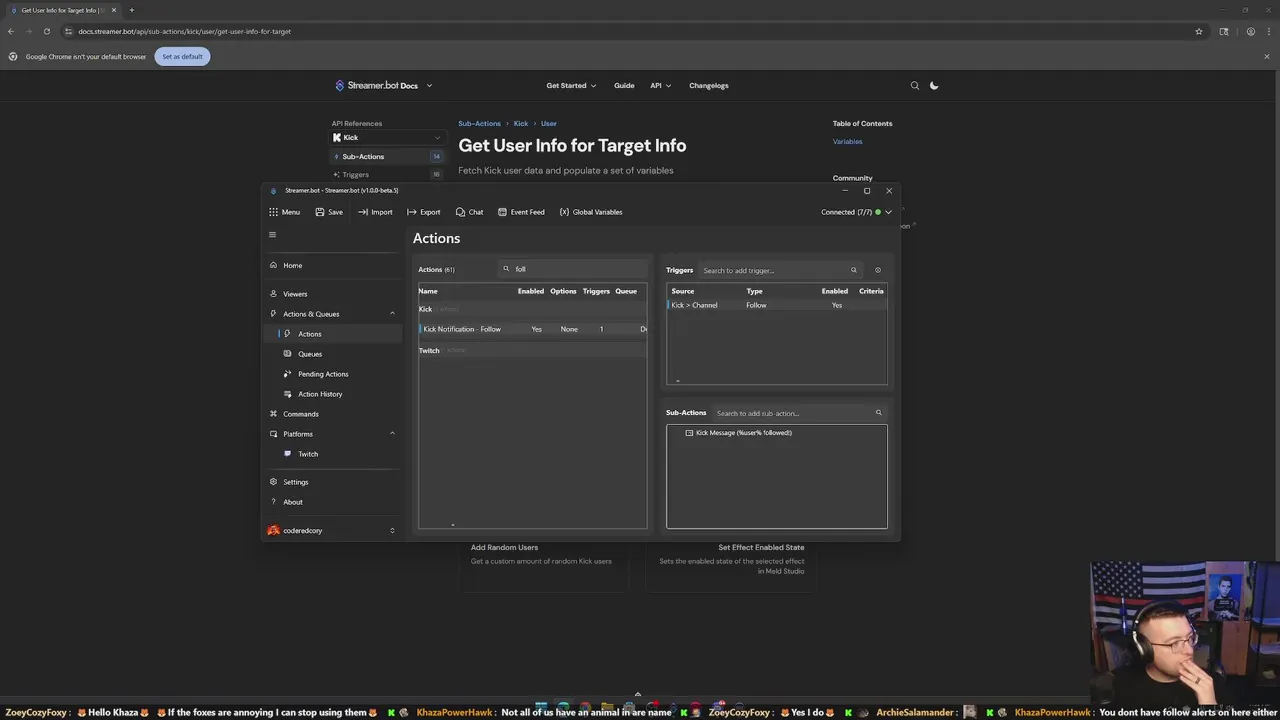Open Global Variables in Streamer.bot
The width and height of the screenshot is (1280, 720).
click(590, 212)
